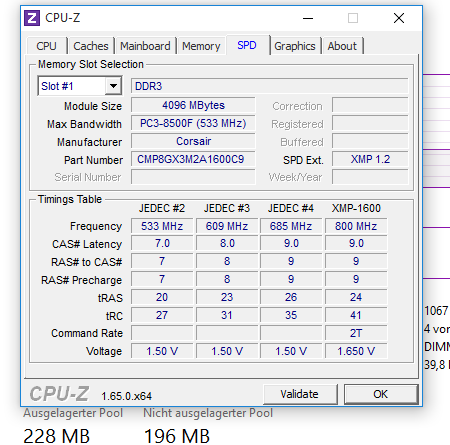
Task: Click the Command Rate row label
Action: 87,333
